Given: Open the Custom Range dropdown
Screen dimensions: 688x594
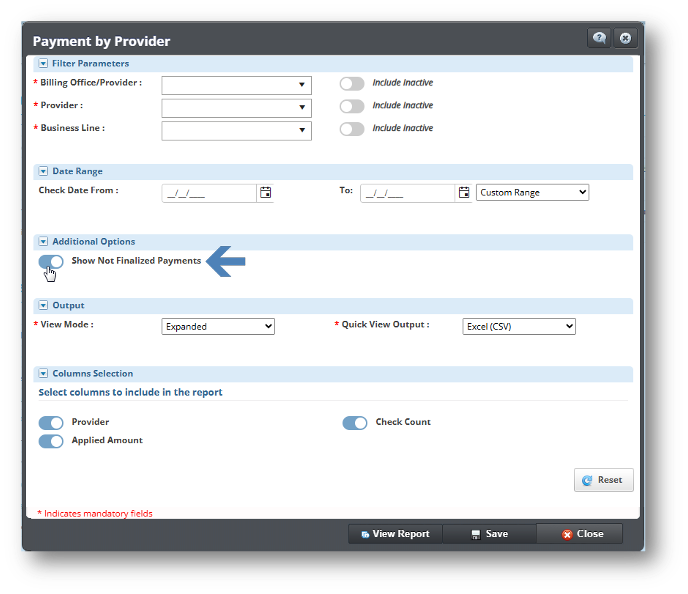Looking at the screenshot, I should 533,193.
